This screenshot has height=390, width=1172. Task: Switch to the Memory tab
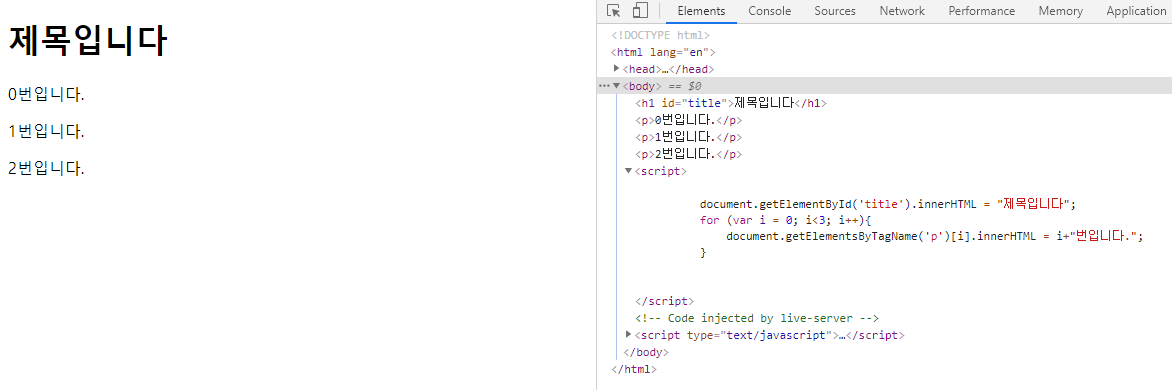point(1060,10)
